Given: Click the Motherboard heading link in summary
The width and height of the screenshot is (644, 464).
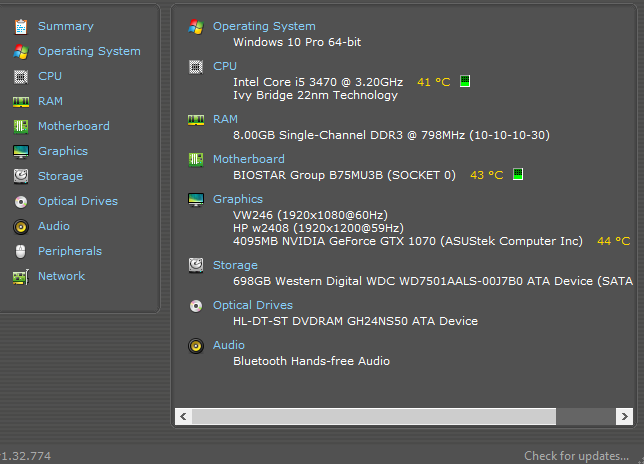Looking at the screenshot, I should click(248, 159).
